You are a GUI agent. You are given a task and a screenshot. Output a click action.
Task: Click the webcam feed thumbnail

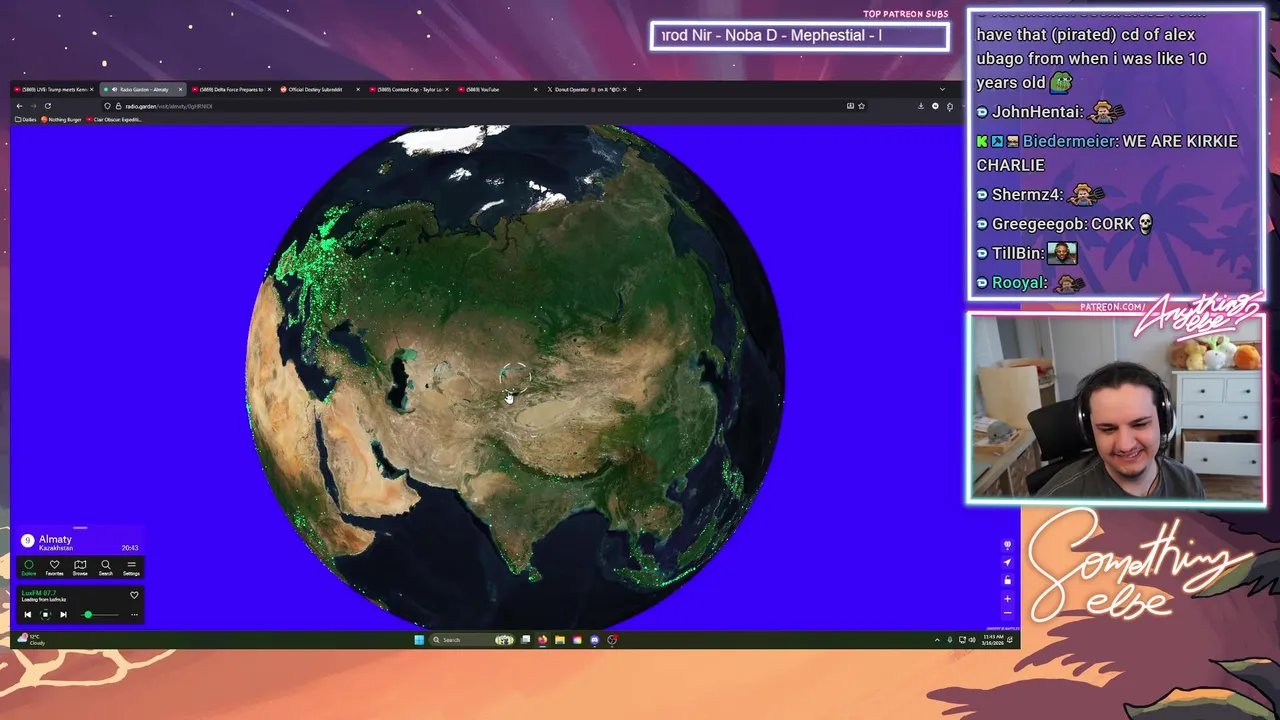coord(1115,408)
